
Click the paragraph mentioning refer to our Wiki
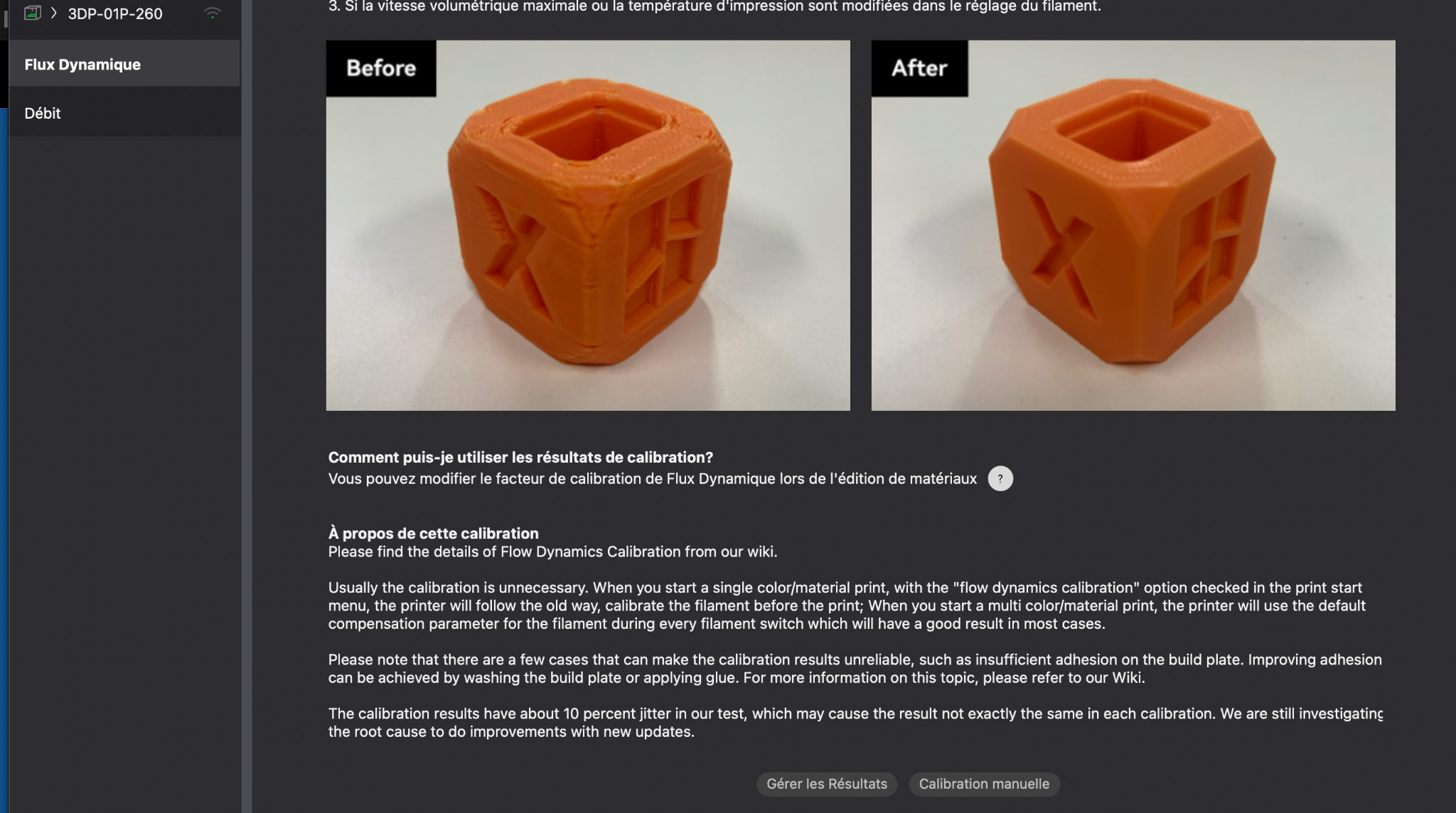pos(855,669)
